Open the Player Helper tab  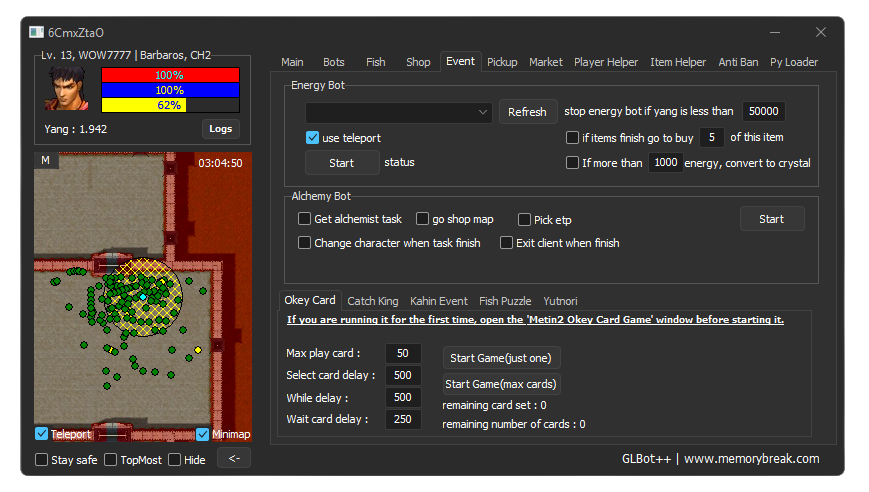coord(606,62)
